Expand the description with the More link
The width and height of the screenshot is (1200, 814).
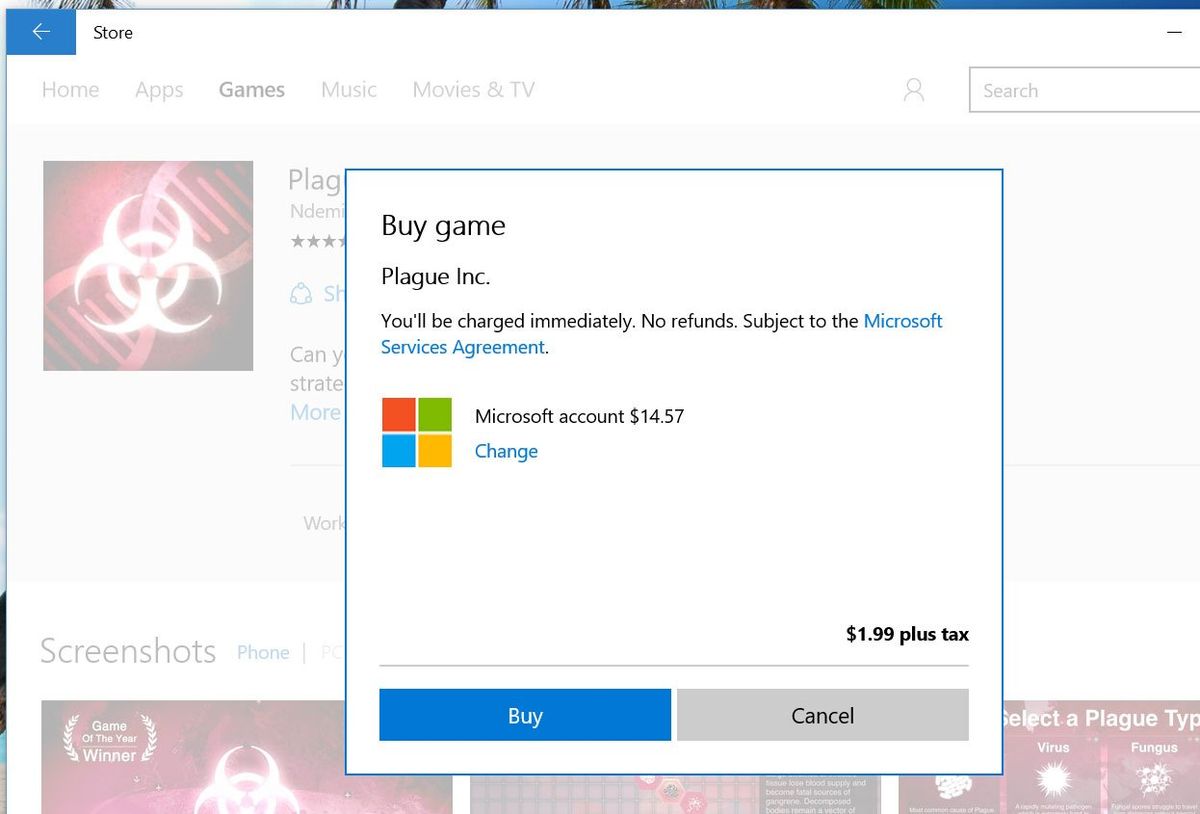coord(316,412)
